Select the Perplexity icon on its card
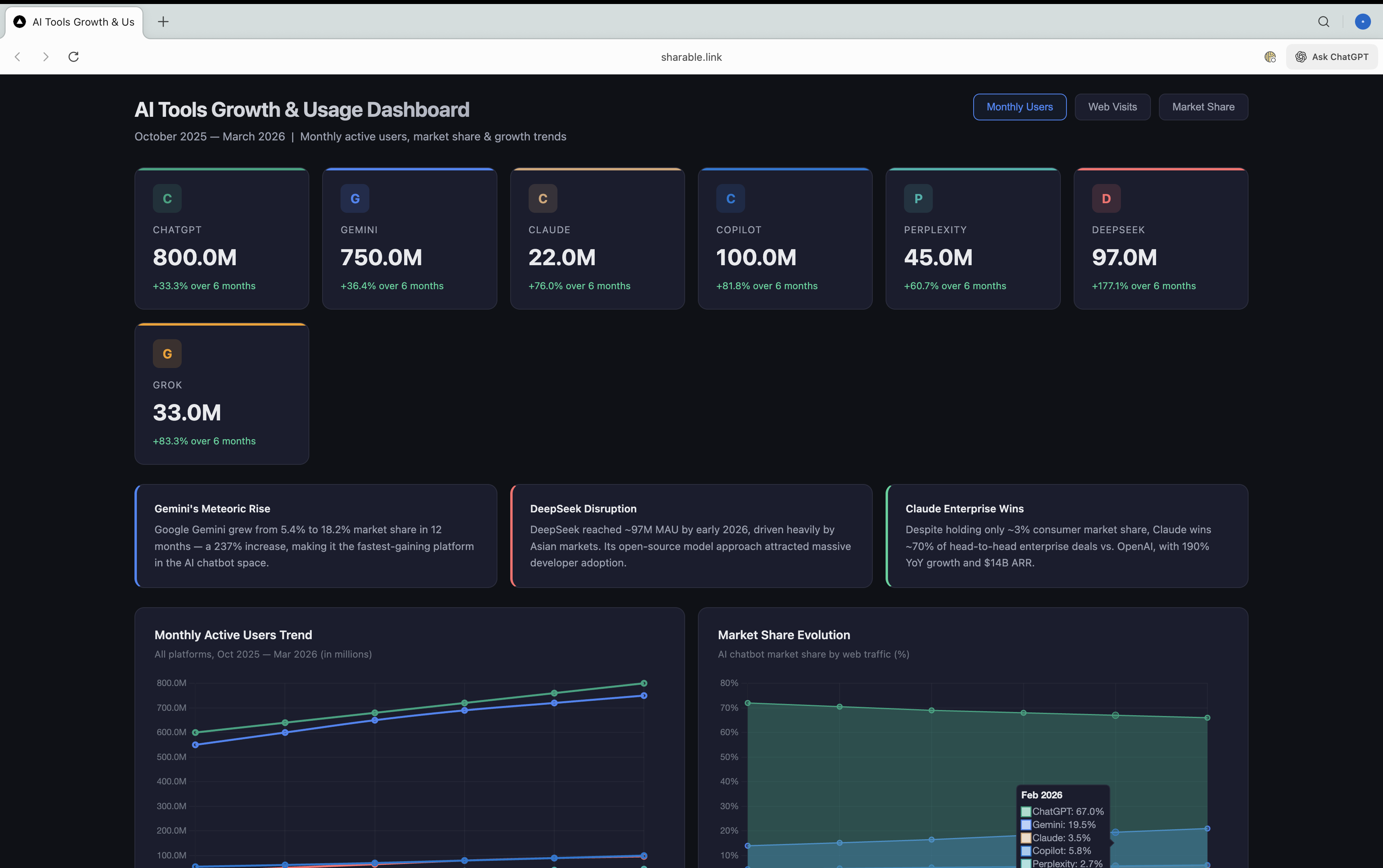 [x=918, y=198]
